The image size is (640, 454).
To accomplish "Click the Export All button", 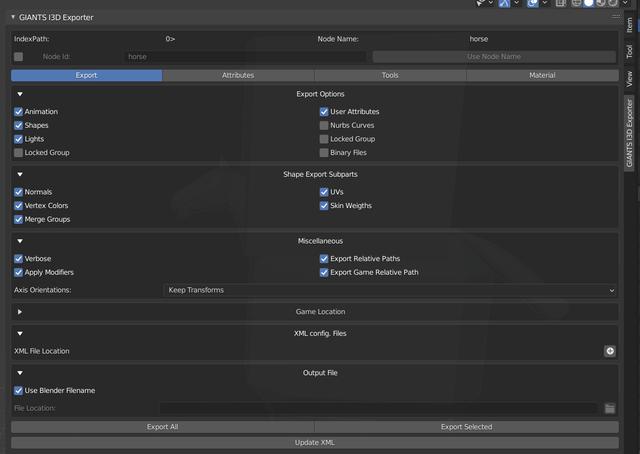I will [162, 427].
